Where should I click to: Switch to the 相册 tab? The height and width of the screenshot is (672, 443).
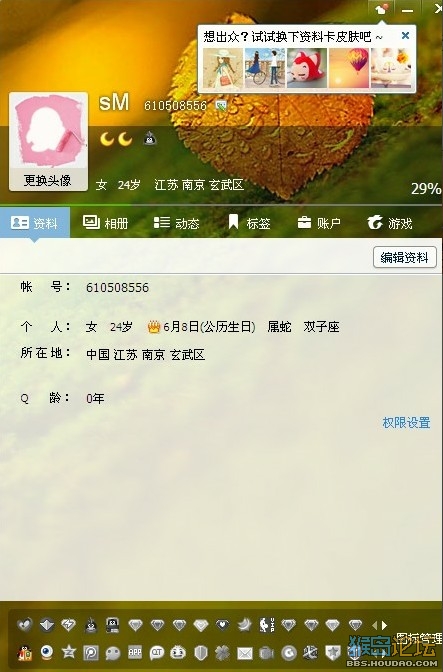(105, 223)
